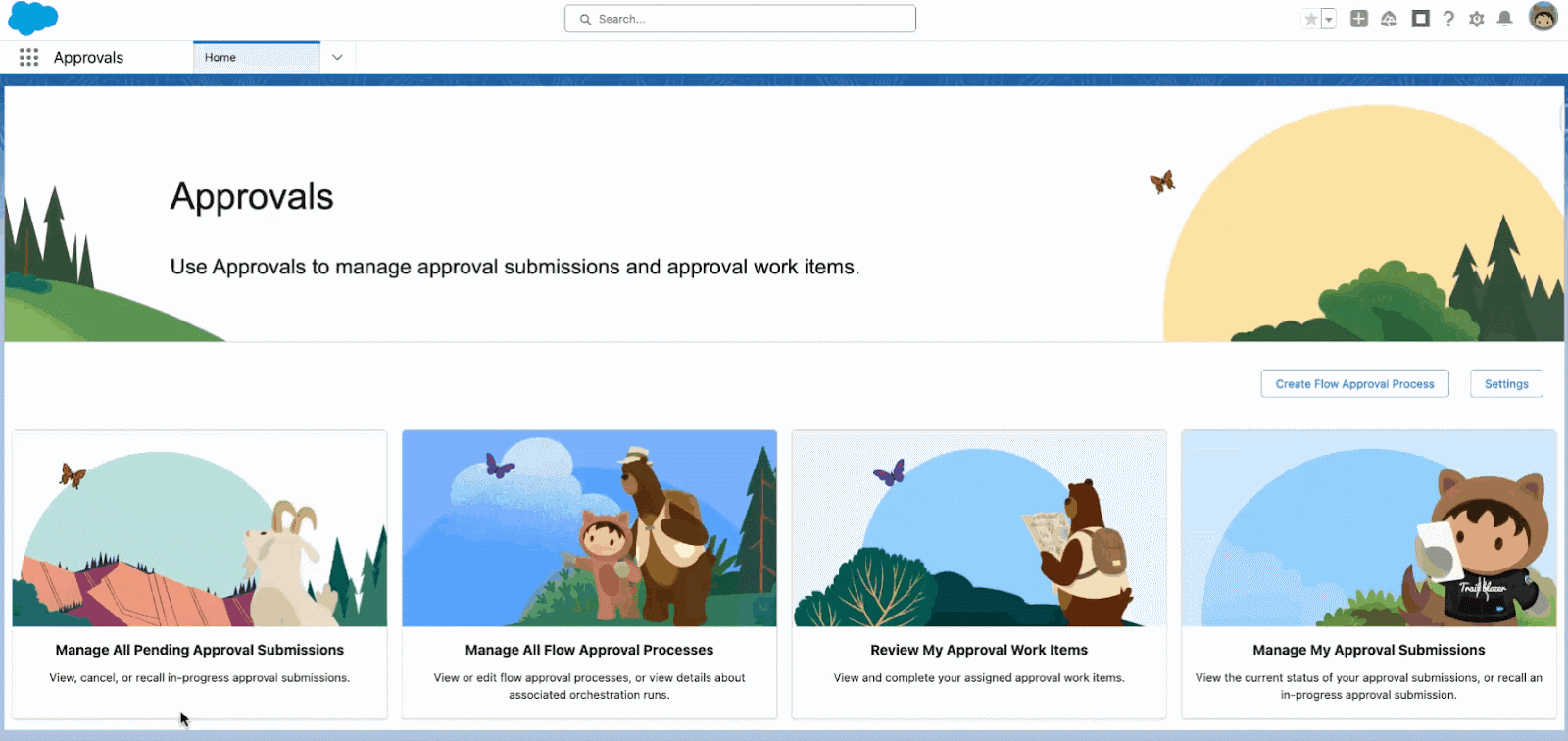Click 'View and complete your assigned' description
This screenshot has width=1568, height=741.
pos(979,678)
